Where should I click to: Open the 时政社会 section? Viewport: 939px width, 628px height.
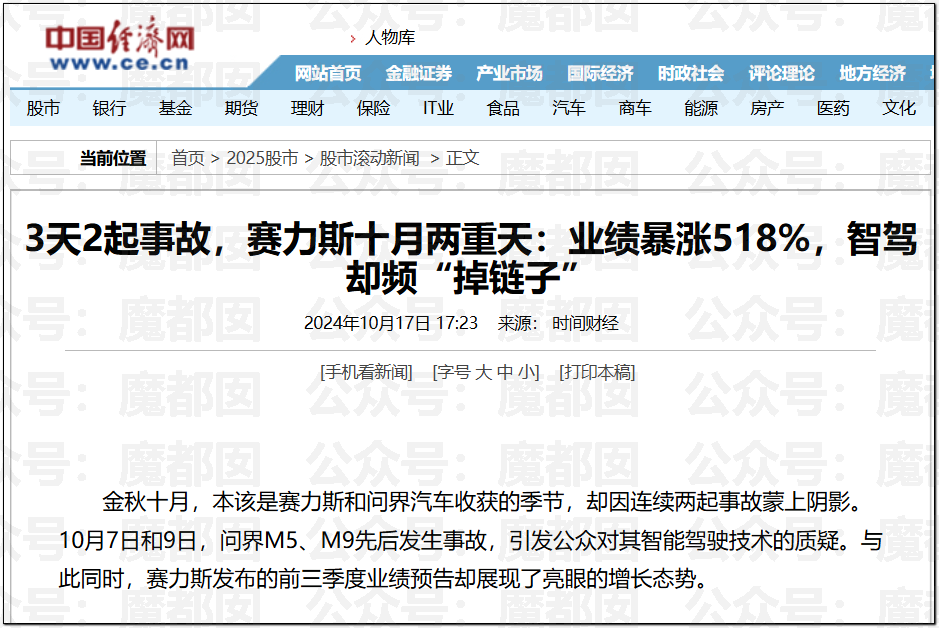click(690, 74)
